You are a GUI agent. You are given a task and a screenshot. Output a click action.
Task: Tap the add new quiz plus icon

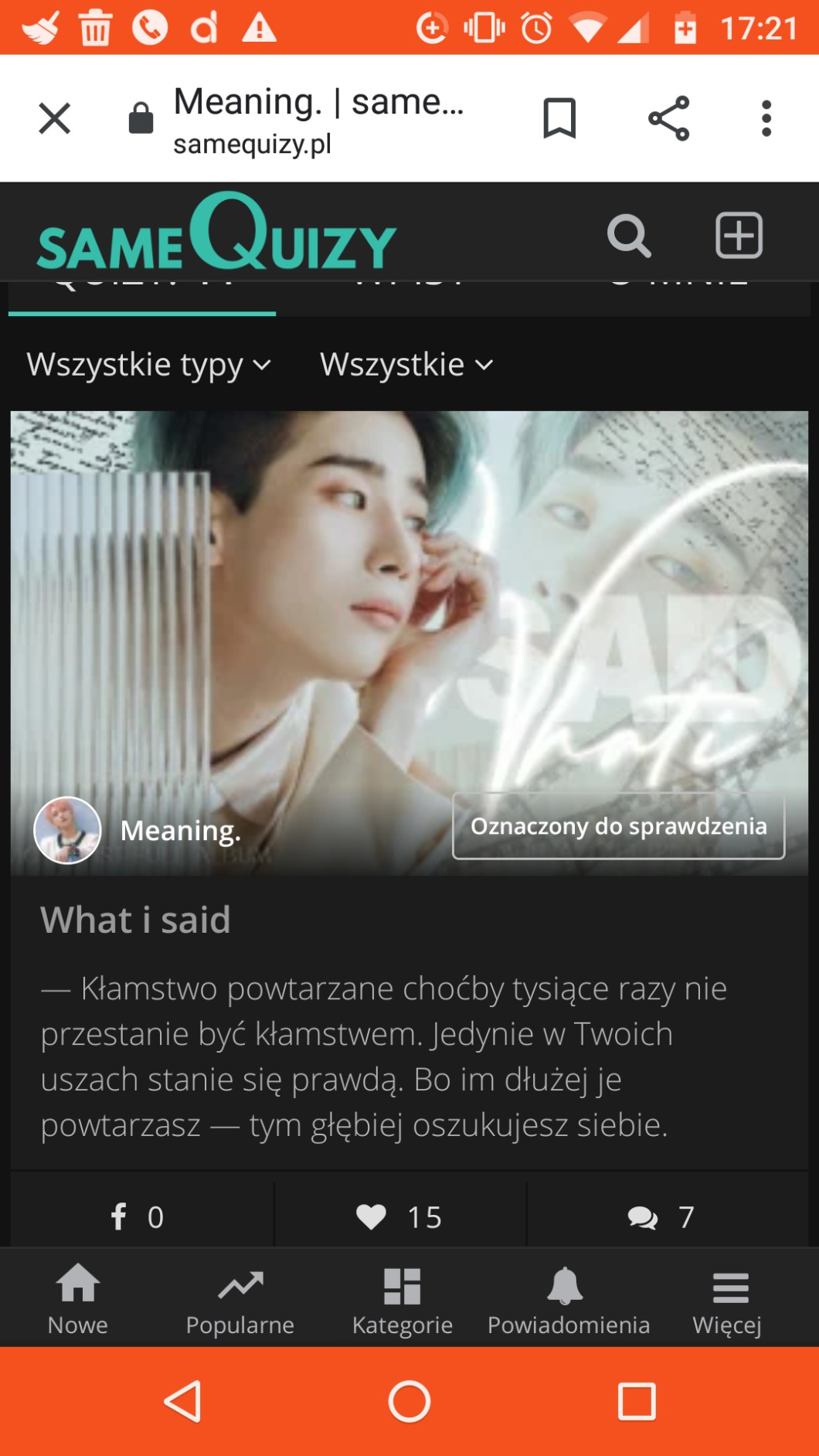coord(739,235)
